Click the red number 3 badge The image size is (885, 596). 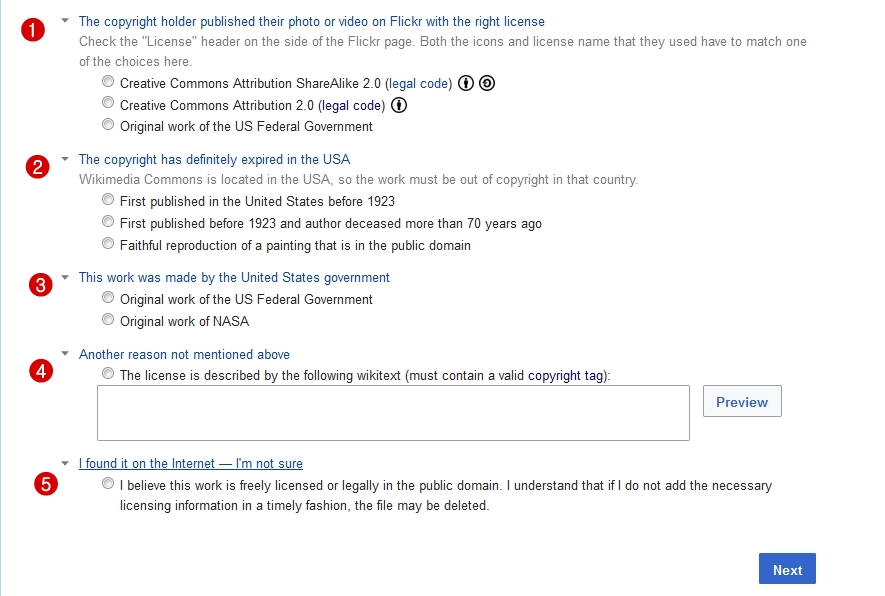pyautogui.click(x=41, y=286)
